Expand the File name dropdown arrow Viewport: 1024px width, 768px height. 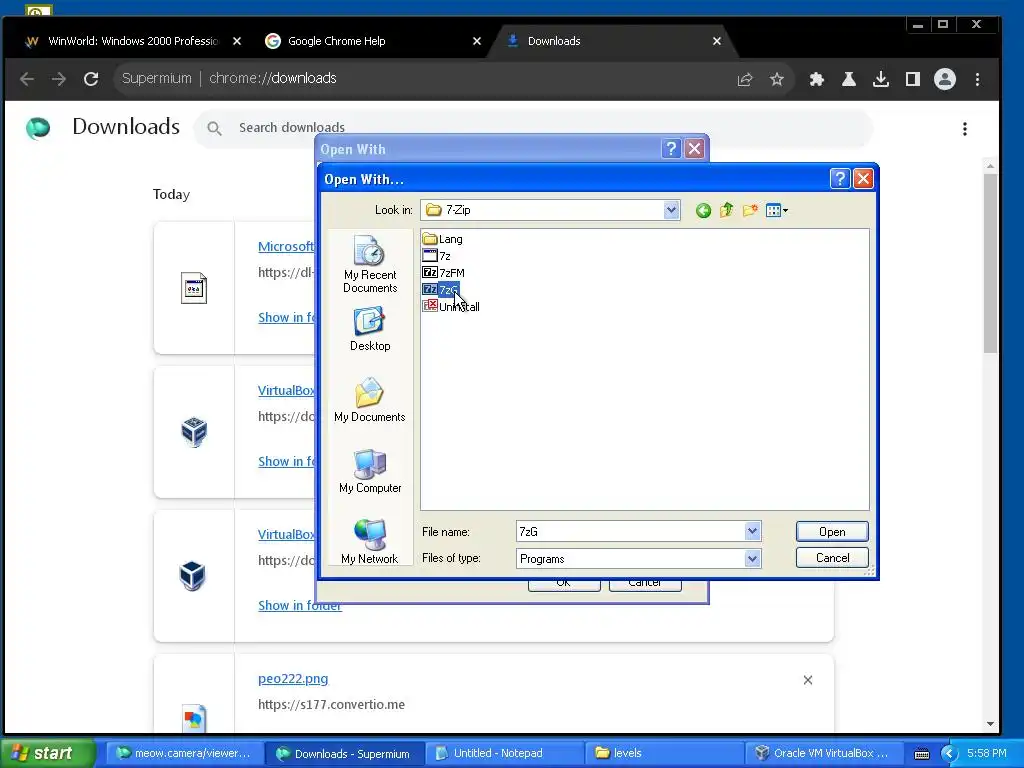[752, 532]
